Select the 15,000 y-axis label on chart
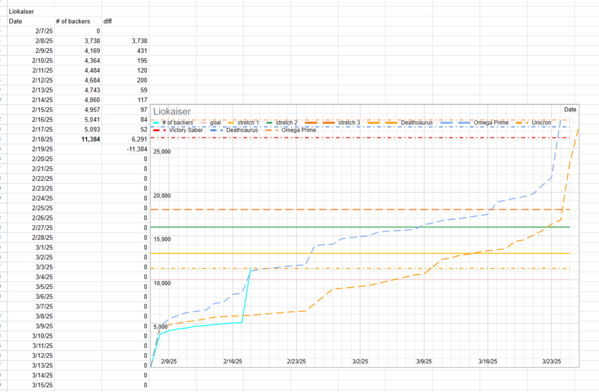 162,240
